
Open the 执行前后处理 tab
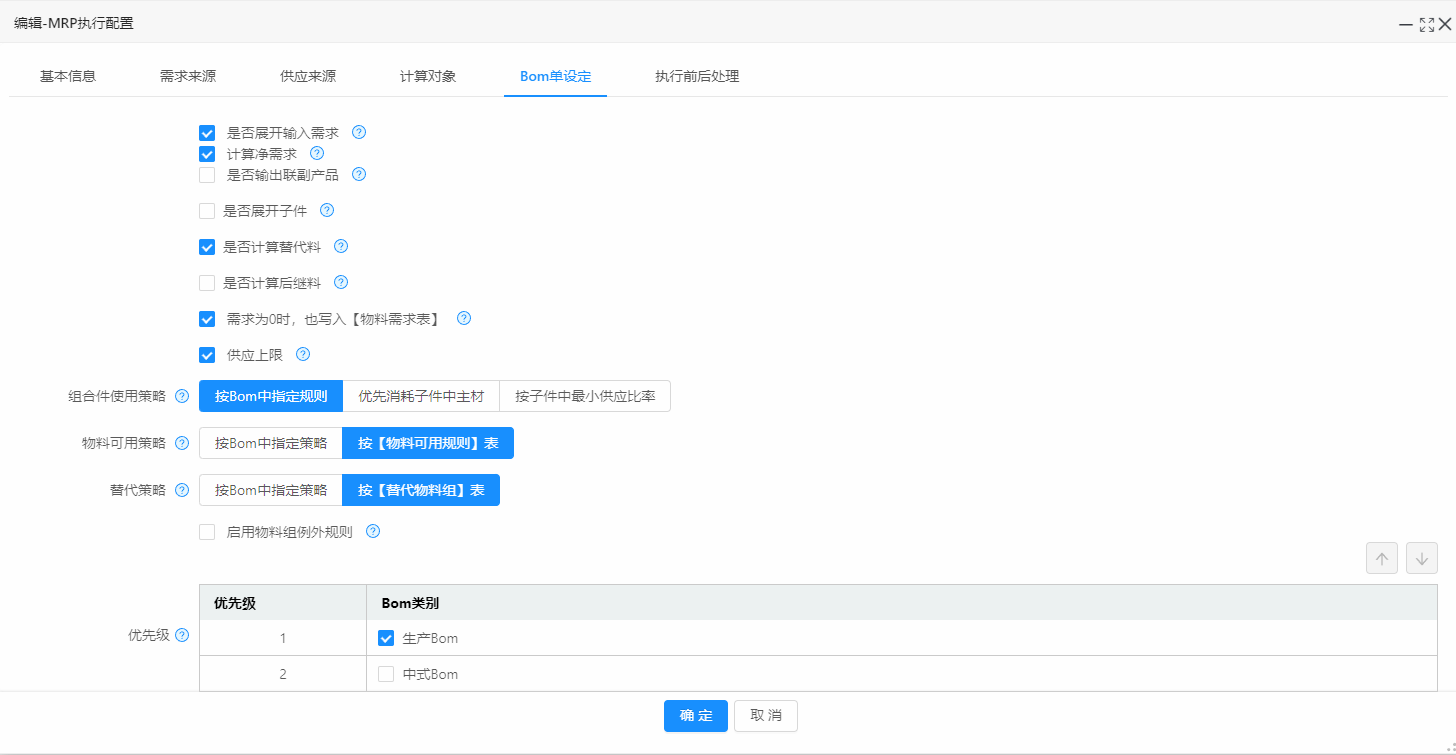click(697, 76)
